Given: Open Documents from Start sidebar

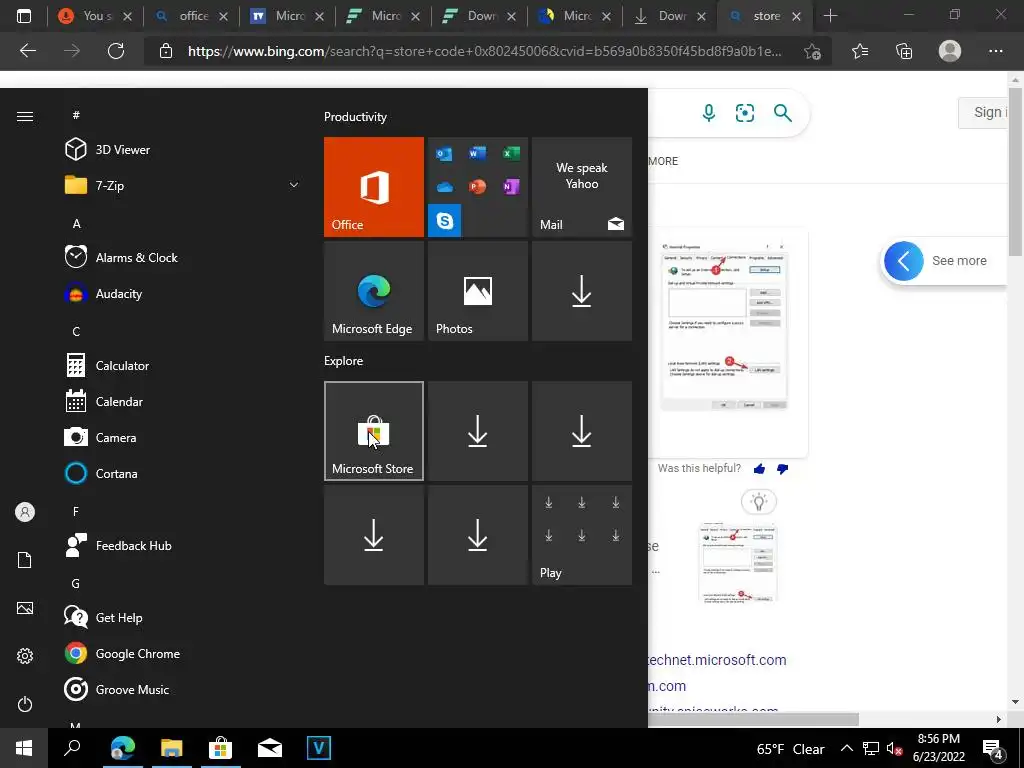Looking at the screenshot, I should [x=25, y=560].
